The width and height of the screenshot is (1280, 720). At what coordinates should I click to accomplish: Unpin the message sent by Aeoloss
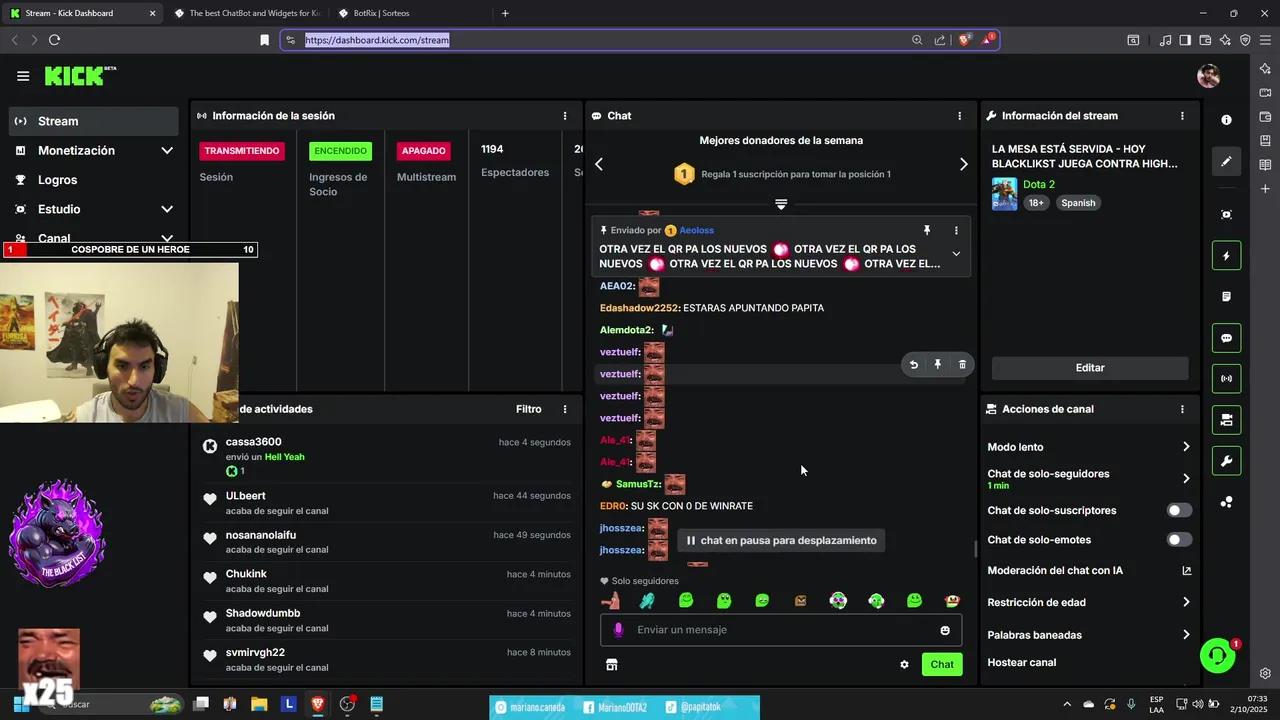tap(927, 231)
